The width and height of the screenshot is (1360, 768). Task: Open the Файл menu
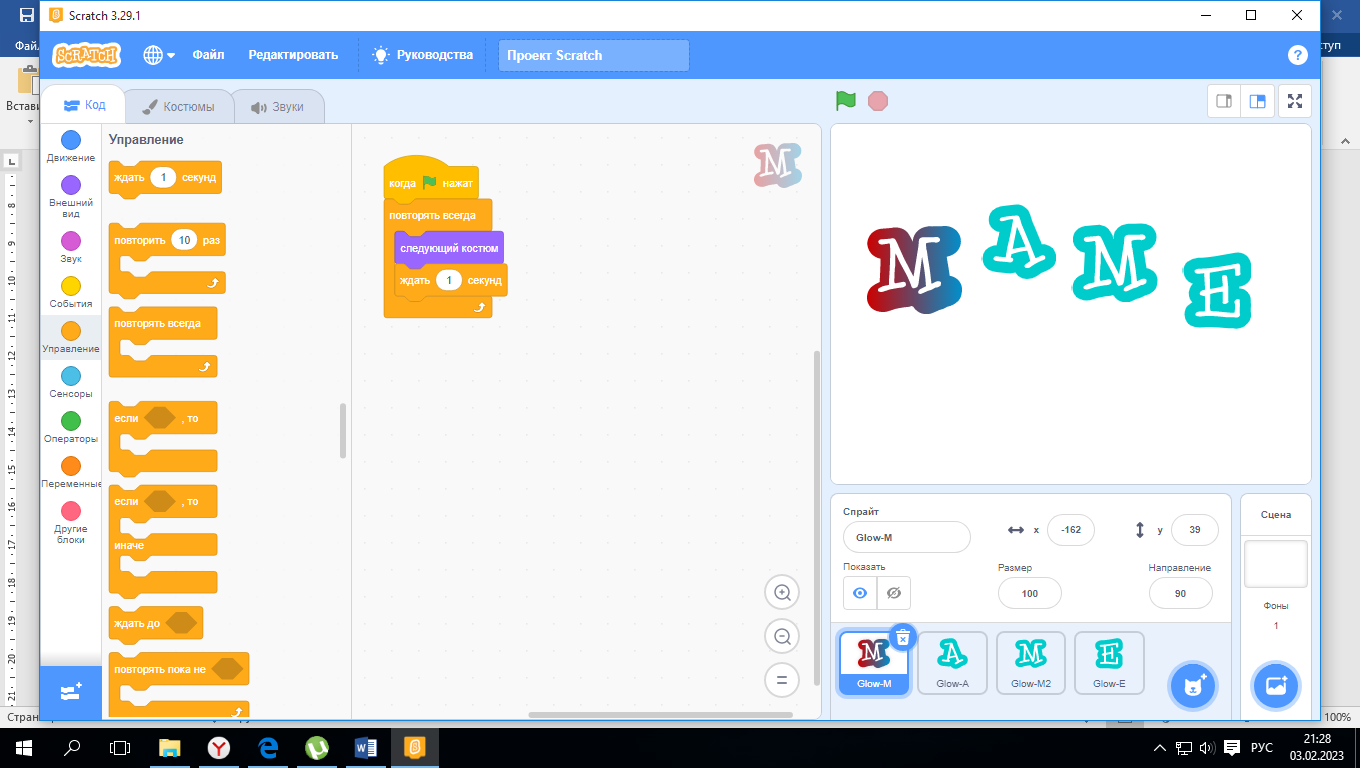point(208,55)
